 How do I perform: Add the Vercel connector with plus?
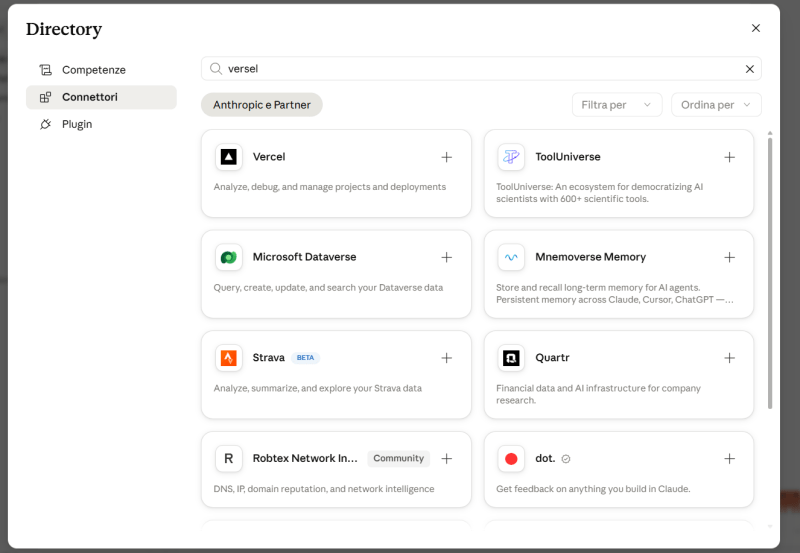point(446,157)
